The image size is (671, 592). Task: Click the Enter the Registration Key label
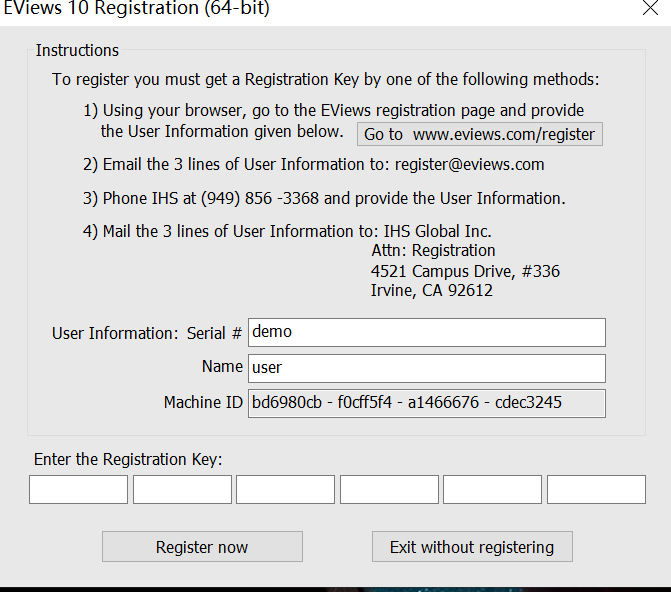tap(128, 459)
